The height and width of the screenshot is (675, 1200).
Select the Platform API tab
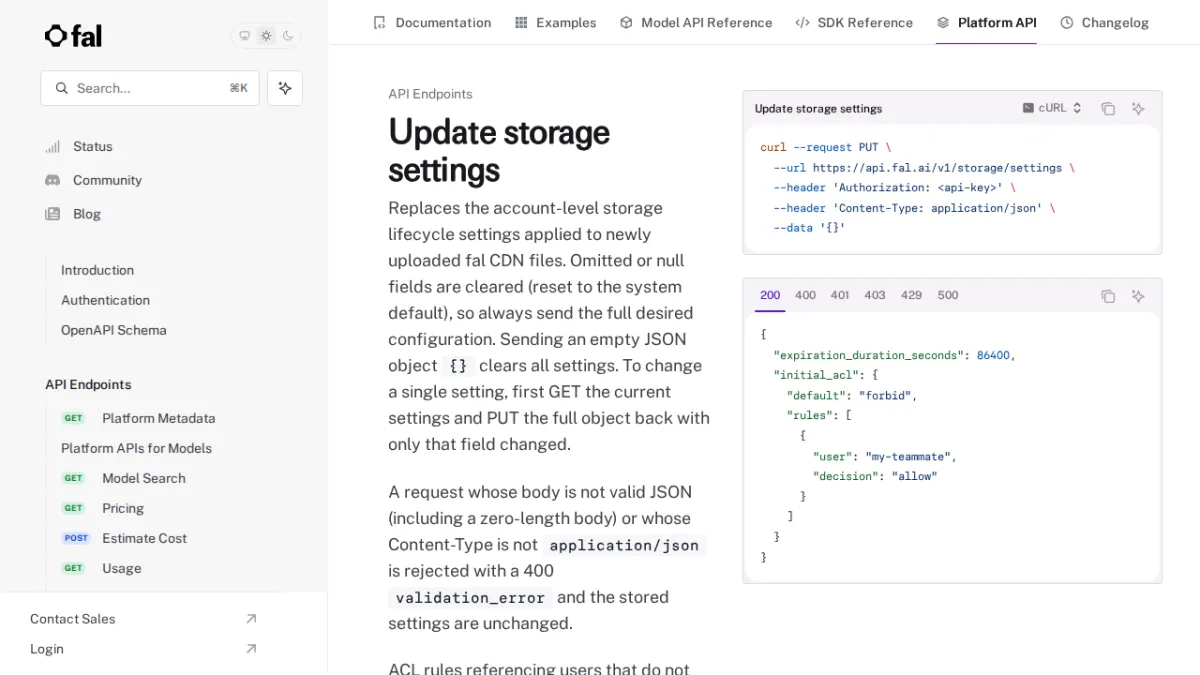986,22
